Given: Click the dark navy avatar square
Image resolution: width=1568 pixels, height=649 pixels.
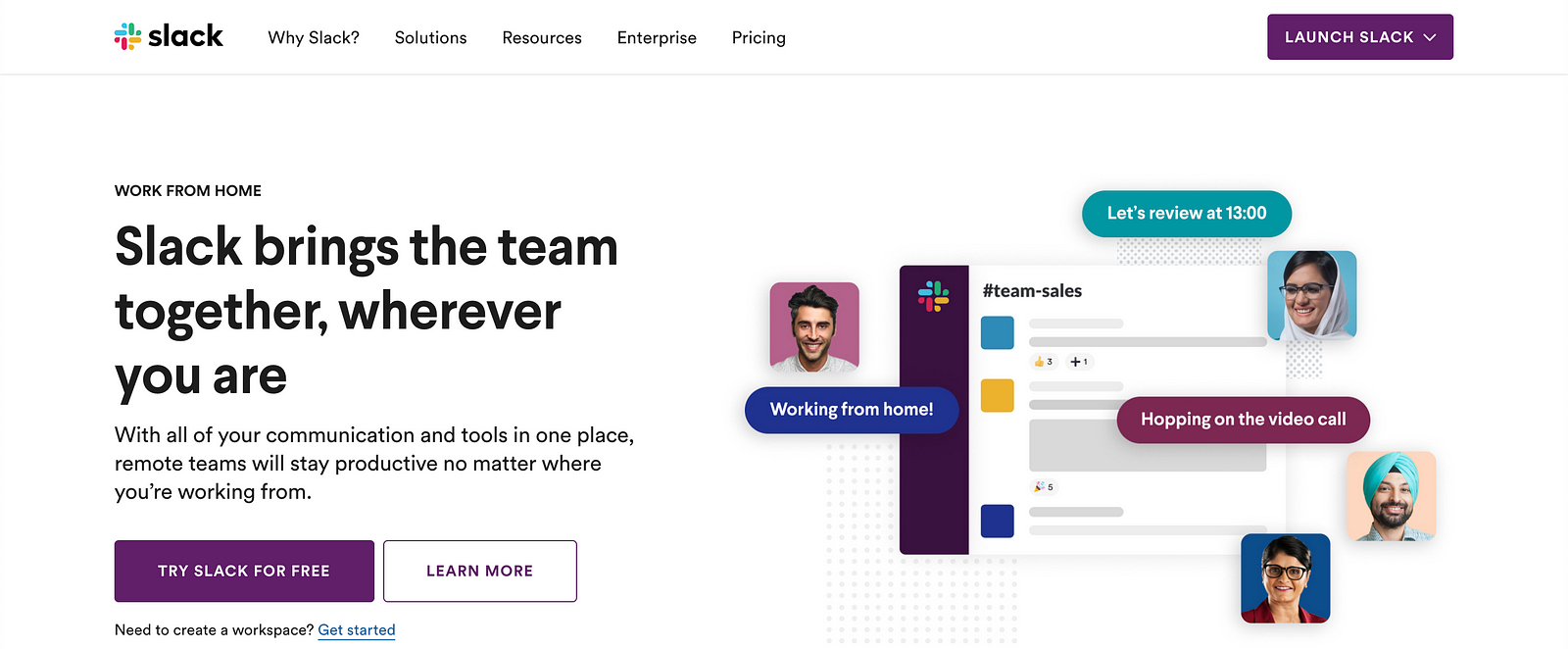Looking at the screenshot, I should coord(998,521).
